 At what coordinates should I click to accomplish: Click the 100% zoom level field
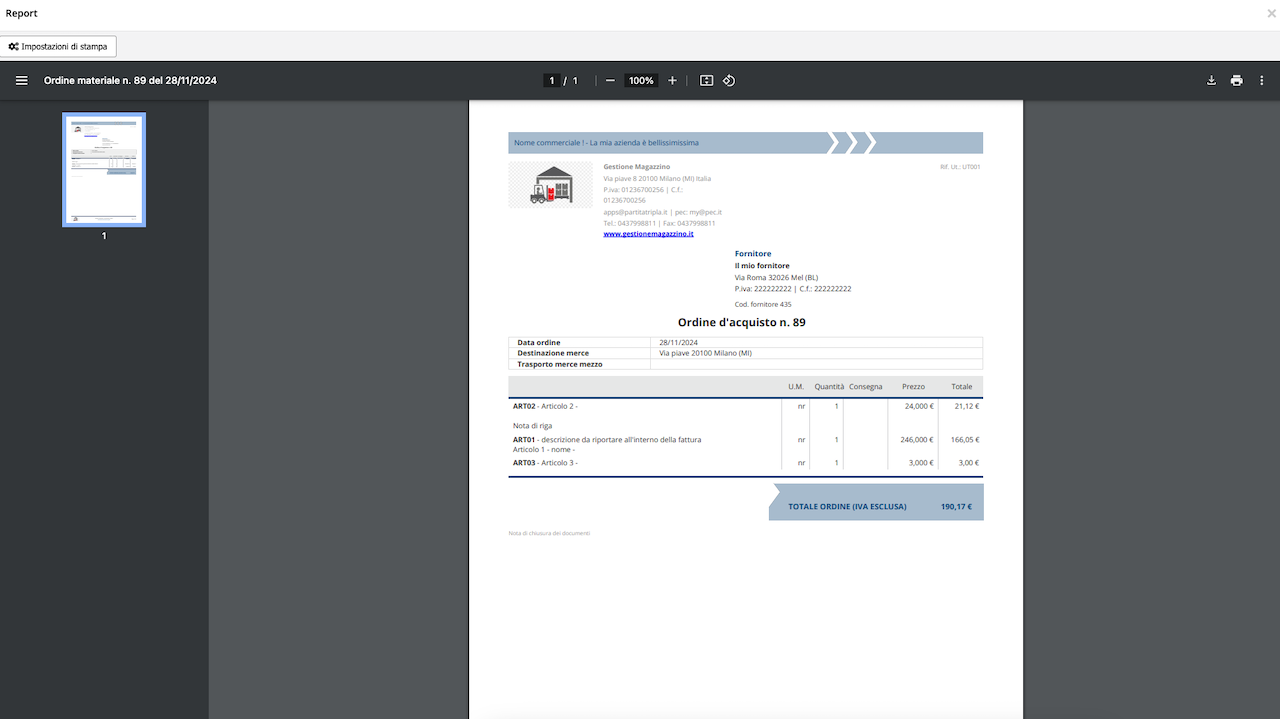click(641, 80)
